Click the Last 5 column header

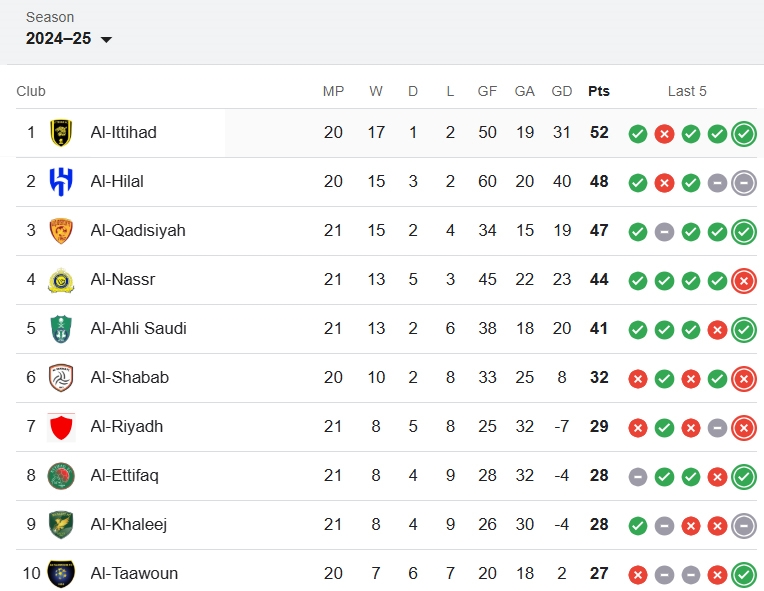click(687, 91)
